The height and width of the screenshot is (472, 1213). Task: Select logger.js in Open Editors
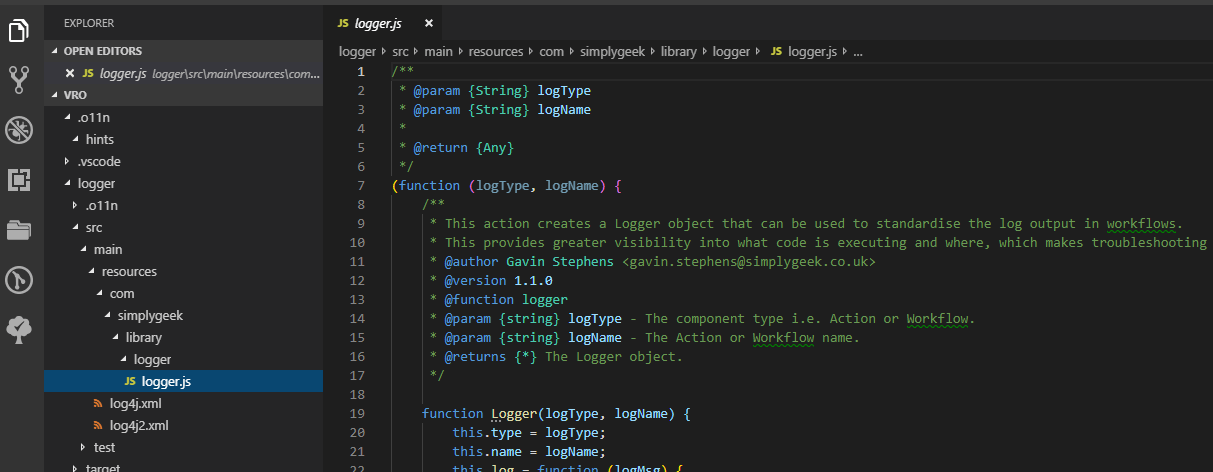pos(183,73)
